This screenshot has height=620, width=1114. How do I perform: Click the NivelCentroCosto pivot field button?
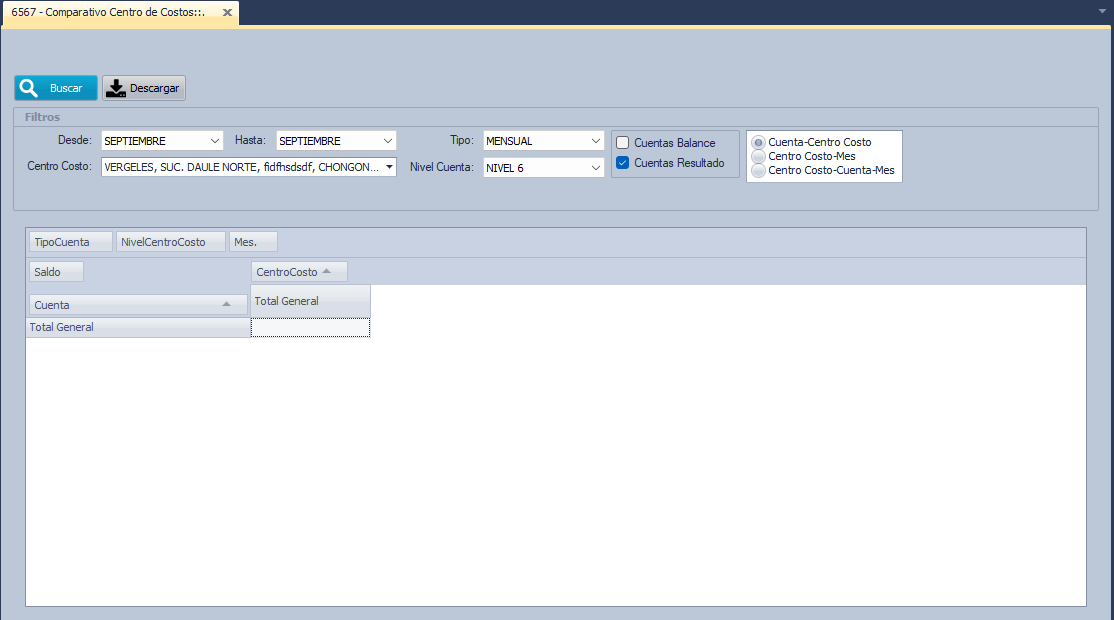tap(171, 242)
